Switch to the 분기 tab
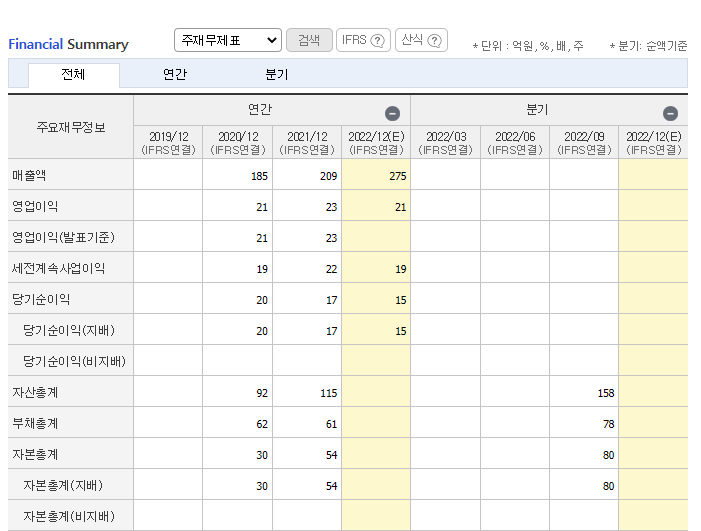This screenshot has width=701, height=531. point(277,75)
